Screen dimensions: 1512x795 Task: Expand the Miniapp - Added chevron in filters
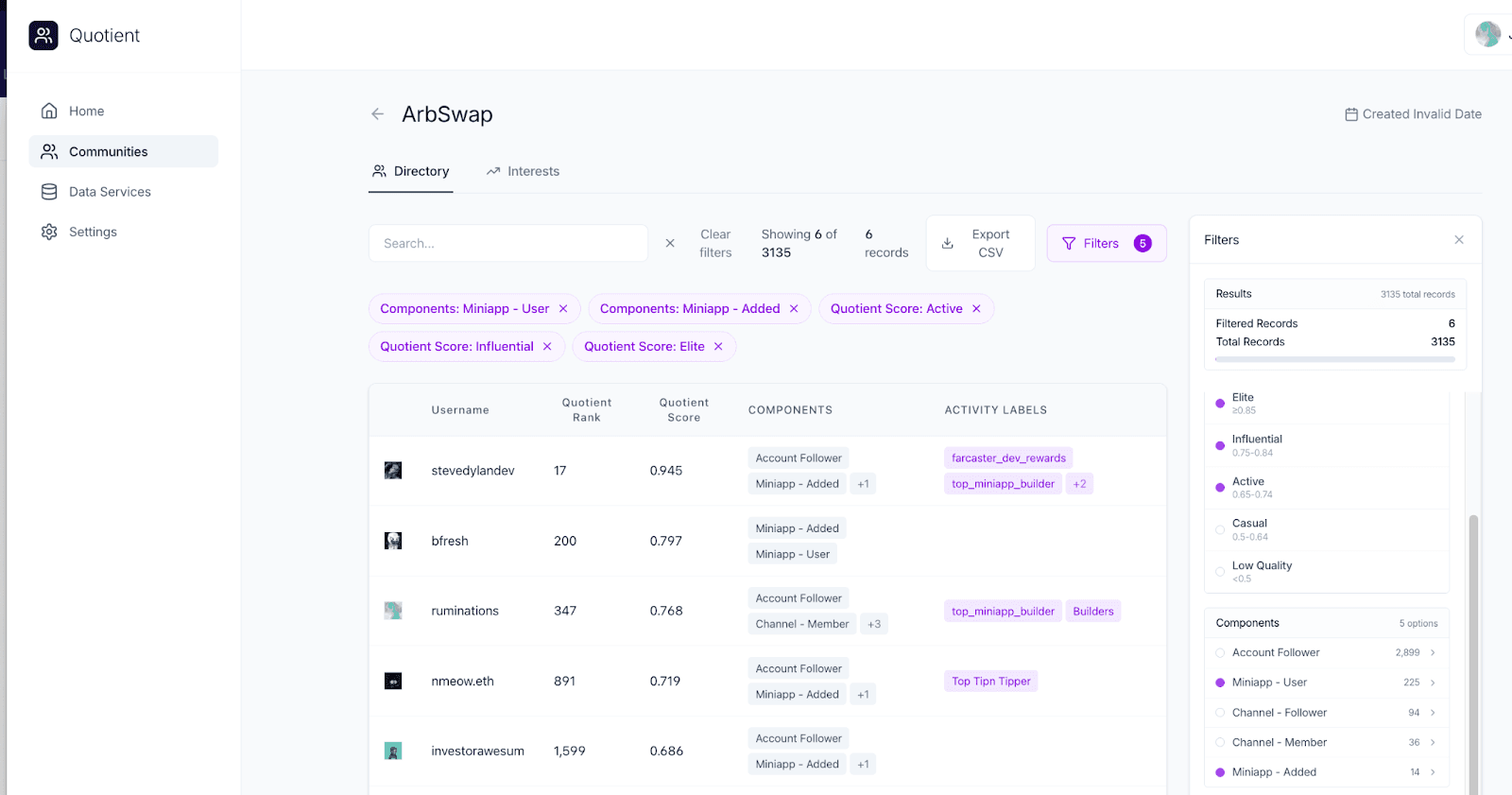click(x=1434, y=772)
